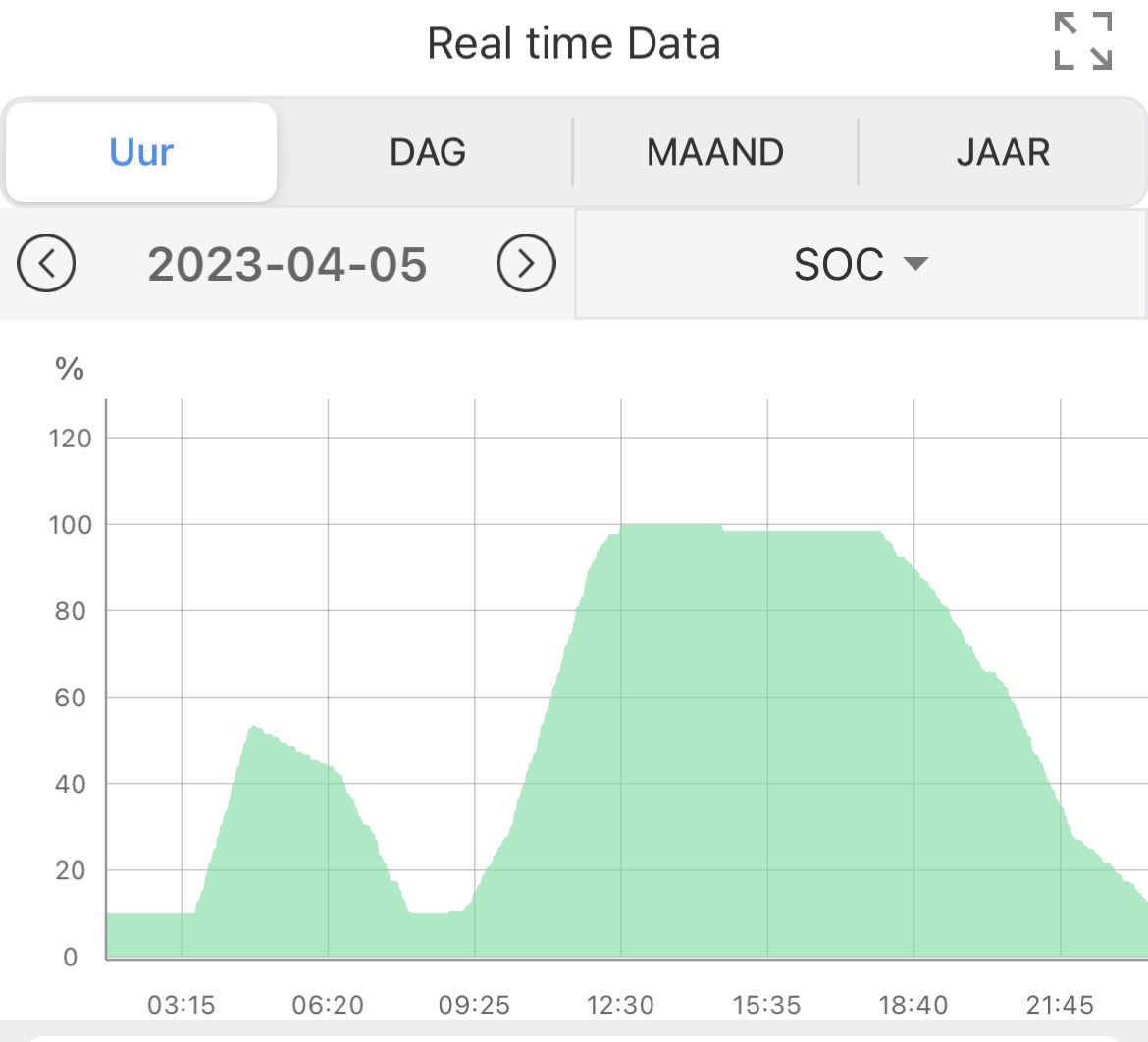1148x1042 pixels.
Task: Switch to the DAG tab
Action: coord(428,152)
